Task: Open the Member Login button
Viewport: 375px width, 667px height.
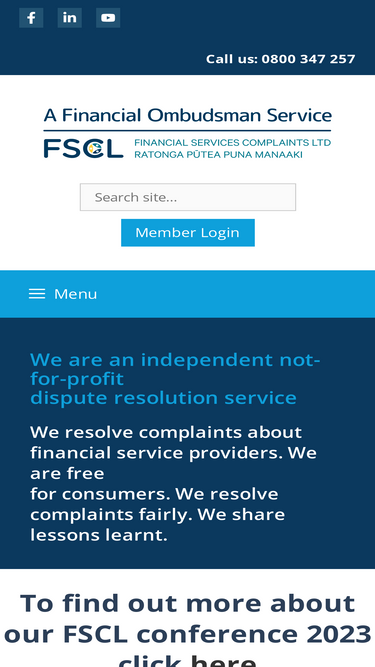Action: (188, 233)
